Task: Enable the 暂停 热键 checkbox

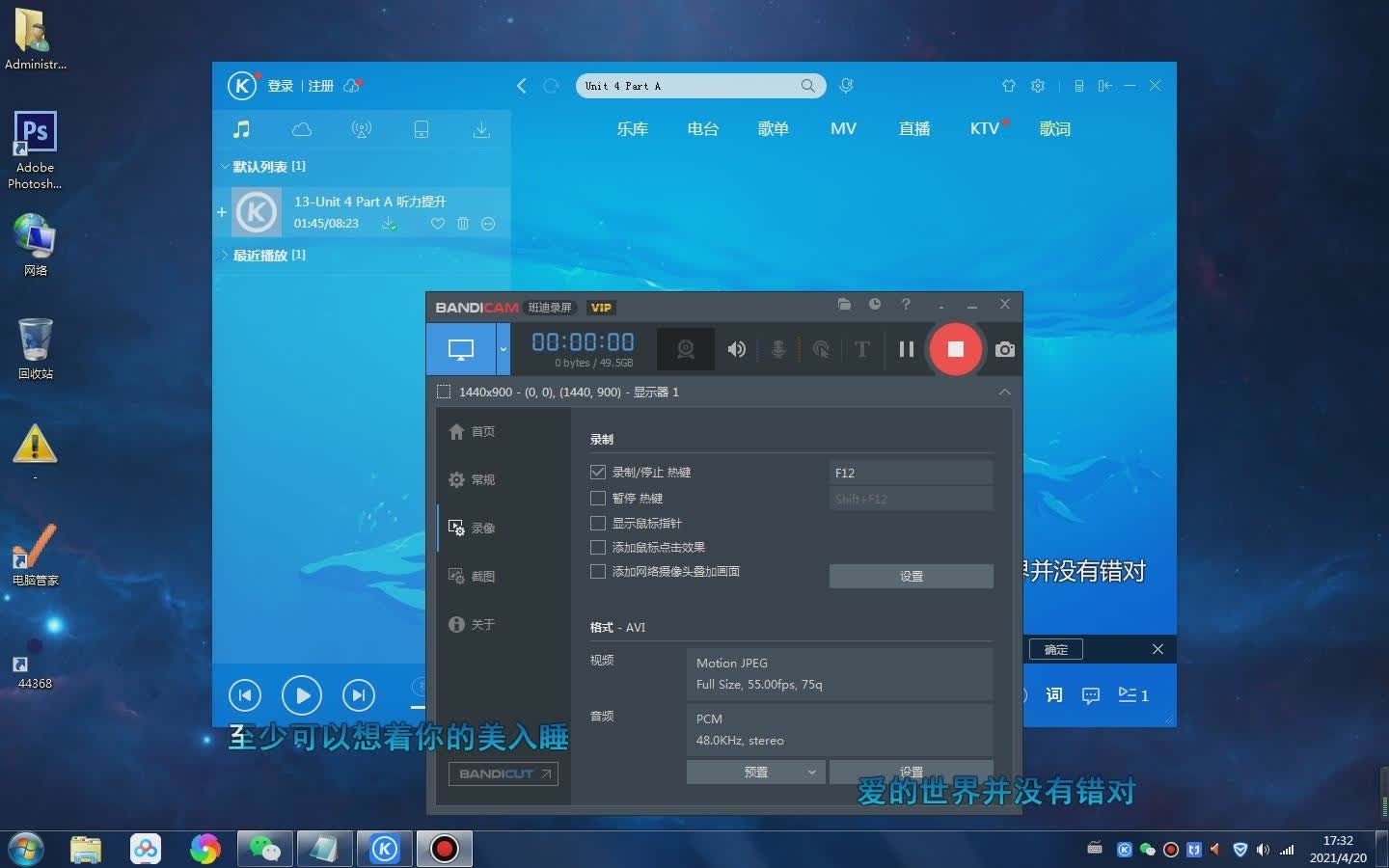Action: [598, 498]
